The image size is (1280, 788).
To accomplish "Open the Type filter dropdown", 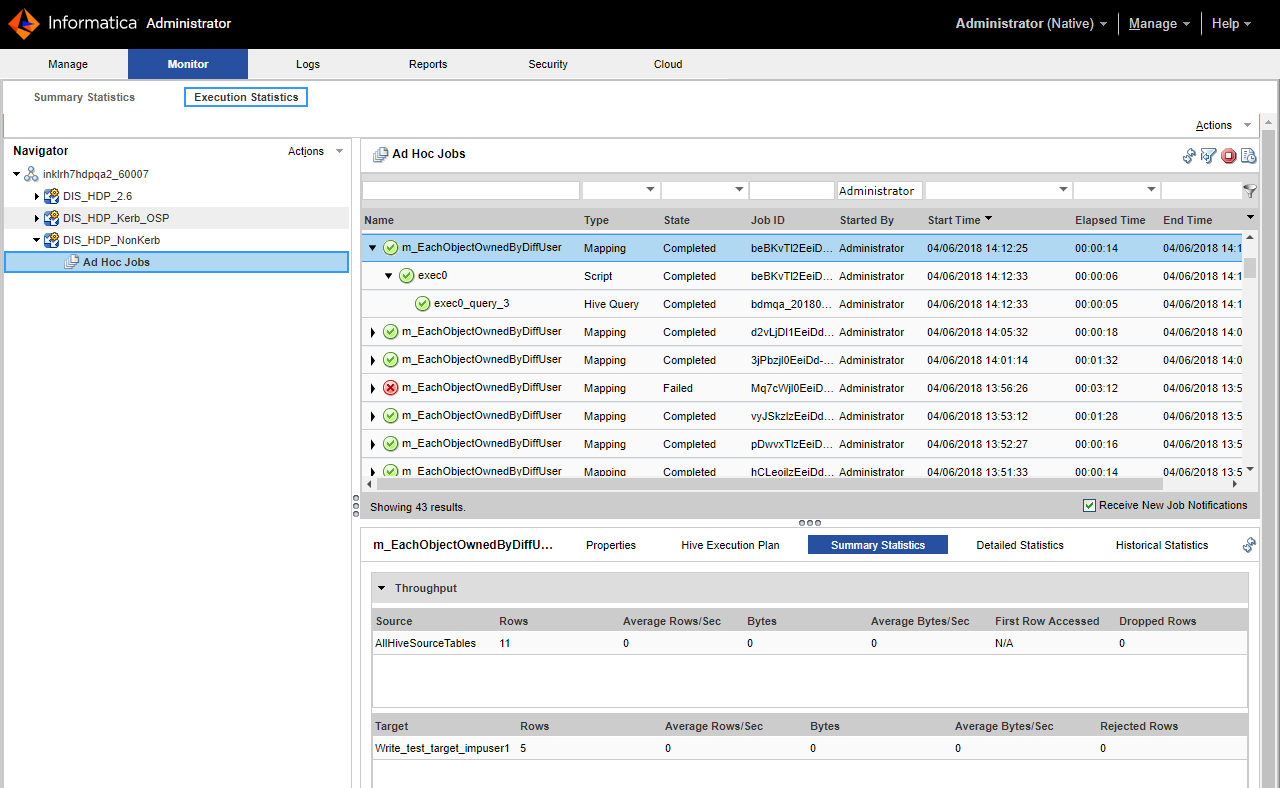I will [x=650, y=190].
